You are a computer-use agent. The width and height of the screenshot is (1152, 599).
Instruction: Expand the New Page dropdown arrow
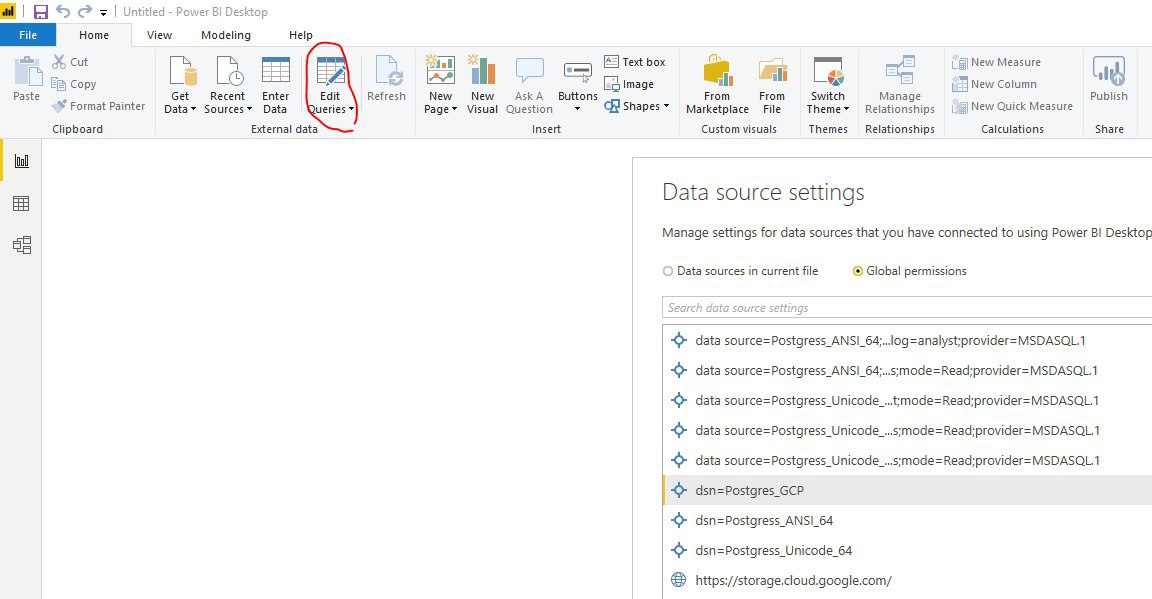tap(454, 110)
